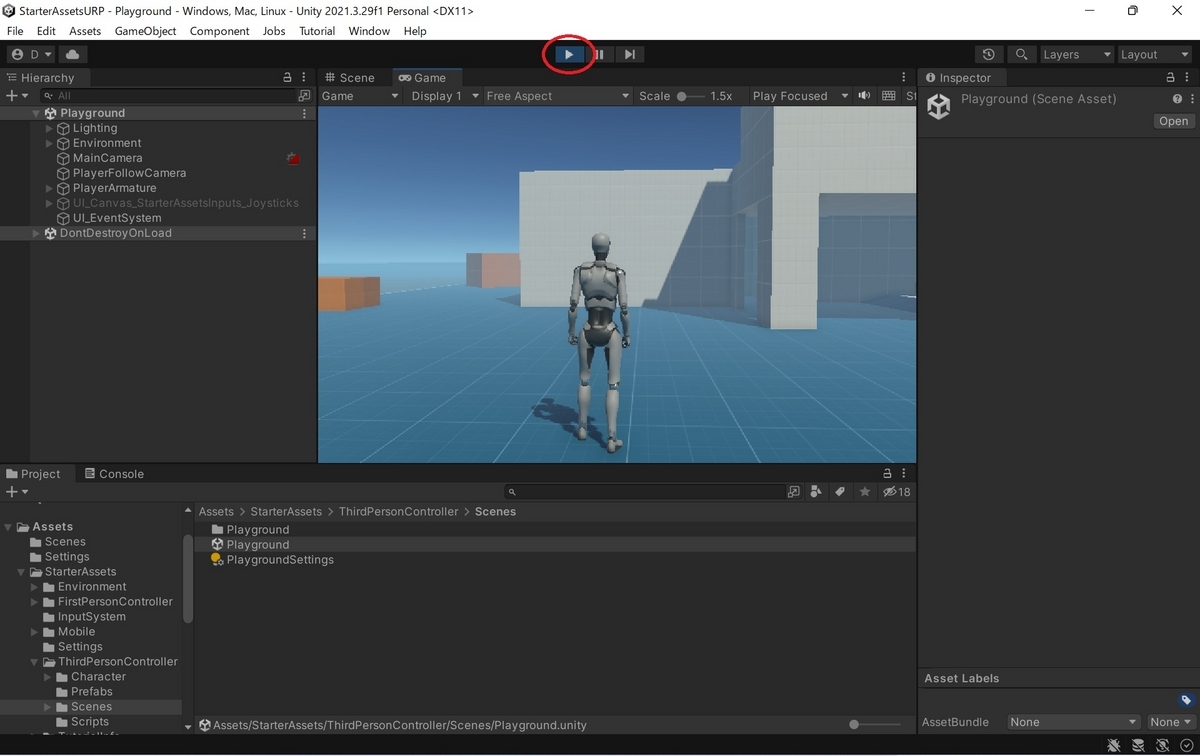Select MainCamera in the Hierarchy
This screenshot has width=1200, height=756.
(x=107, y=158)
